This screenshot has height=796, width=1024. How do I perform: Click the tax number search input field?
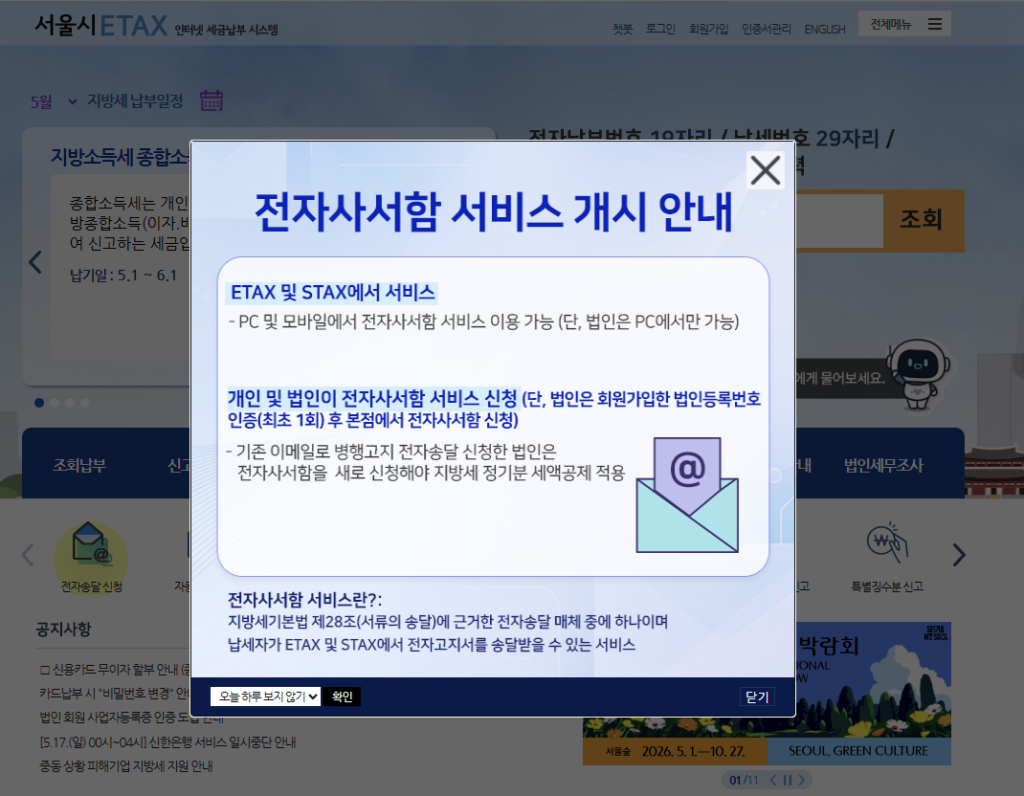[x=839, y=220]
